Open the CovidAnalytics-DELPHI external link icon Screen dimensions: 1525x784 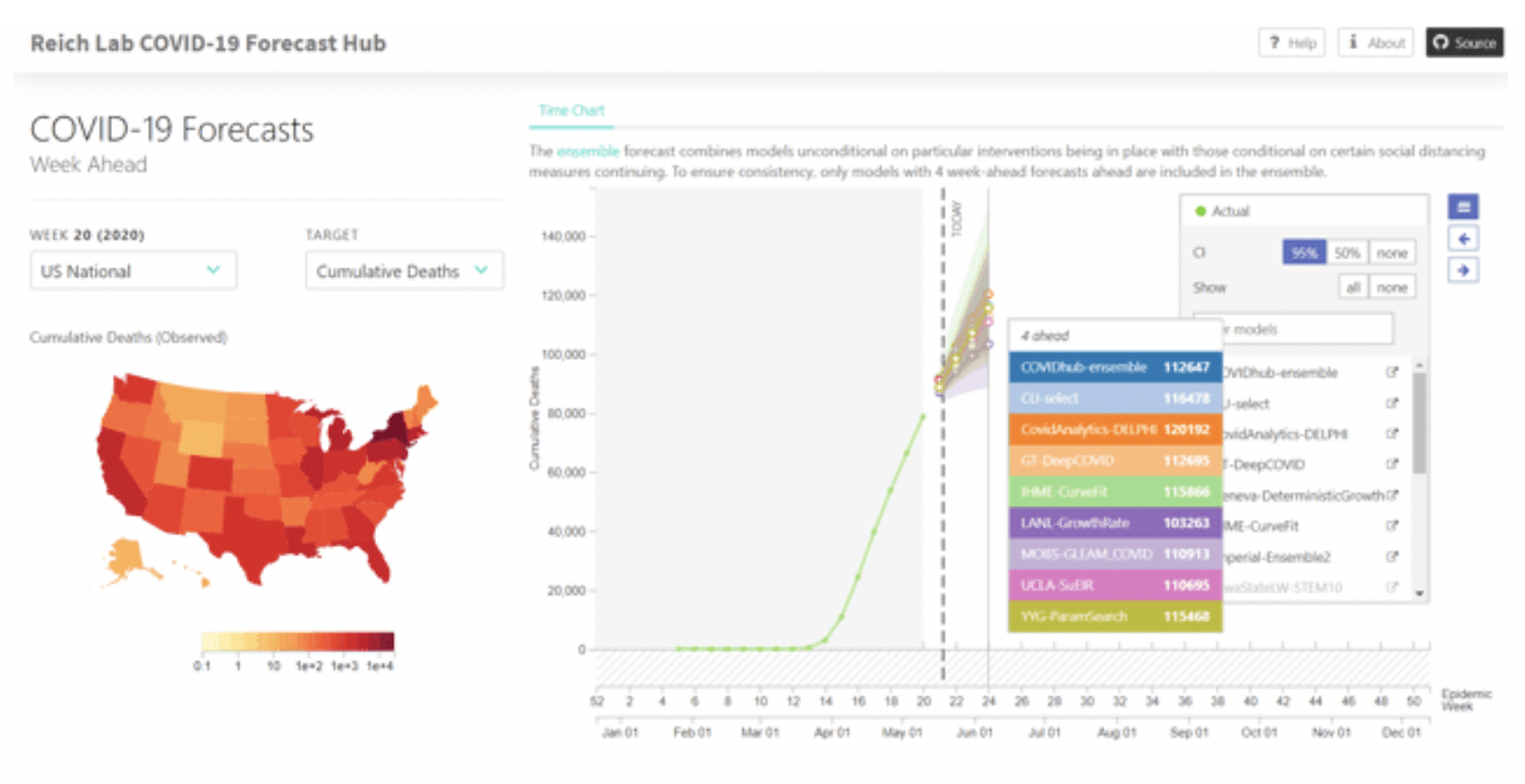pos(1391,433)
